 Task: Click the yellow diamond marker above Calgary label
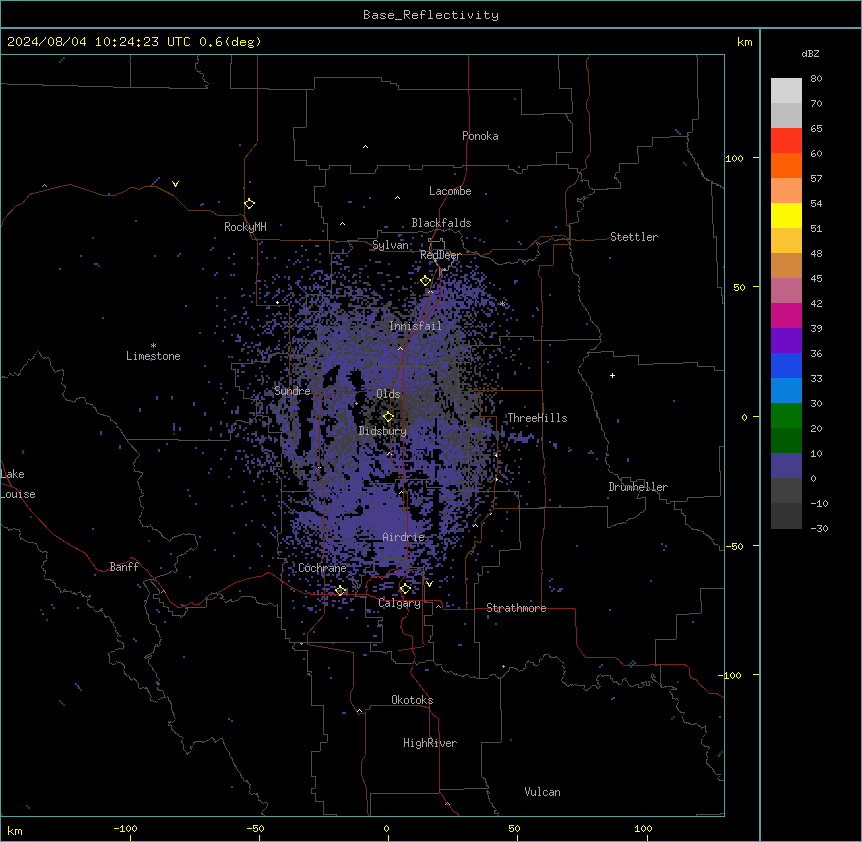pos(405,589)
